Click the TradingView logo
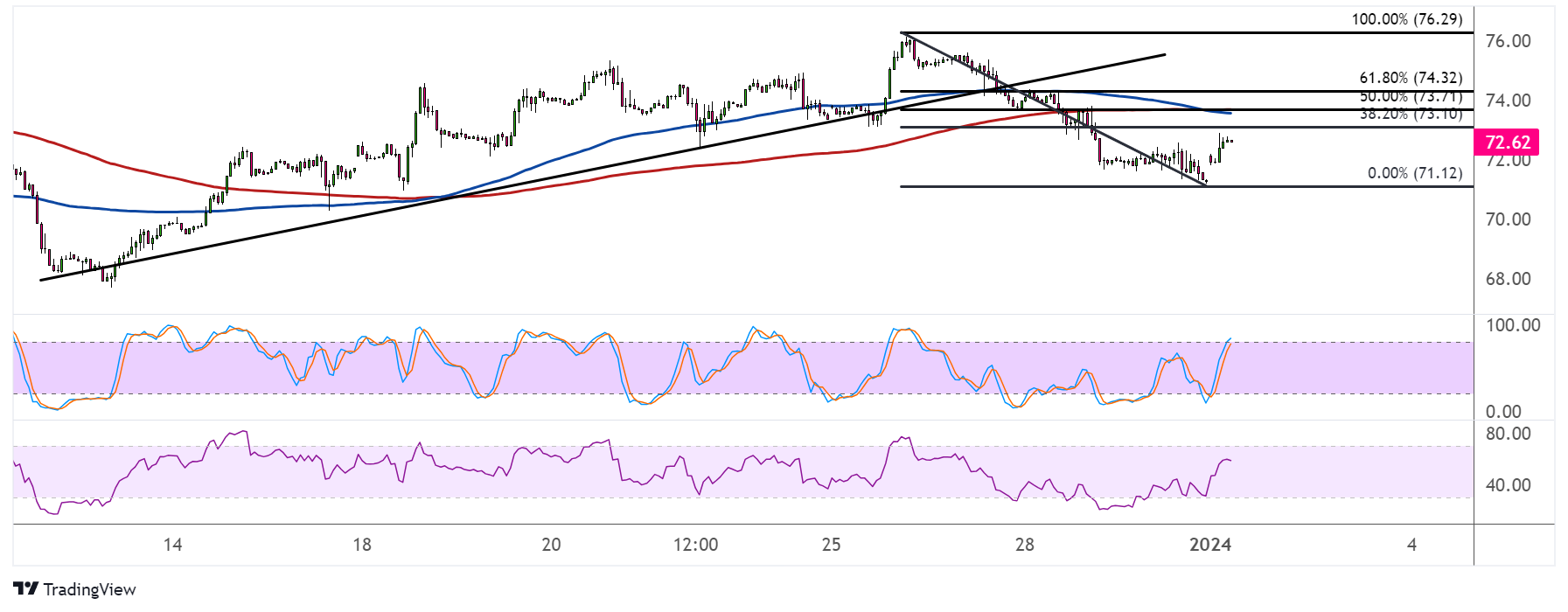Screen dimensions: 1568x612 tap(75, 589)
